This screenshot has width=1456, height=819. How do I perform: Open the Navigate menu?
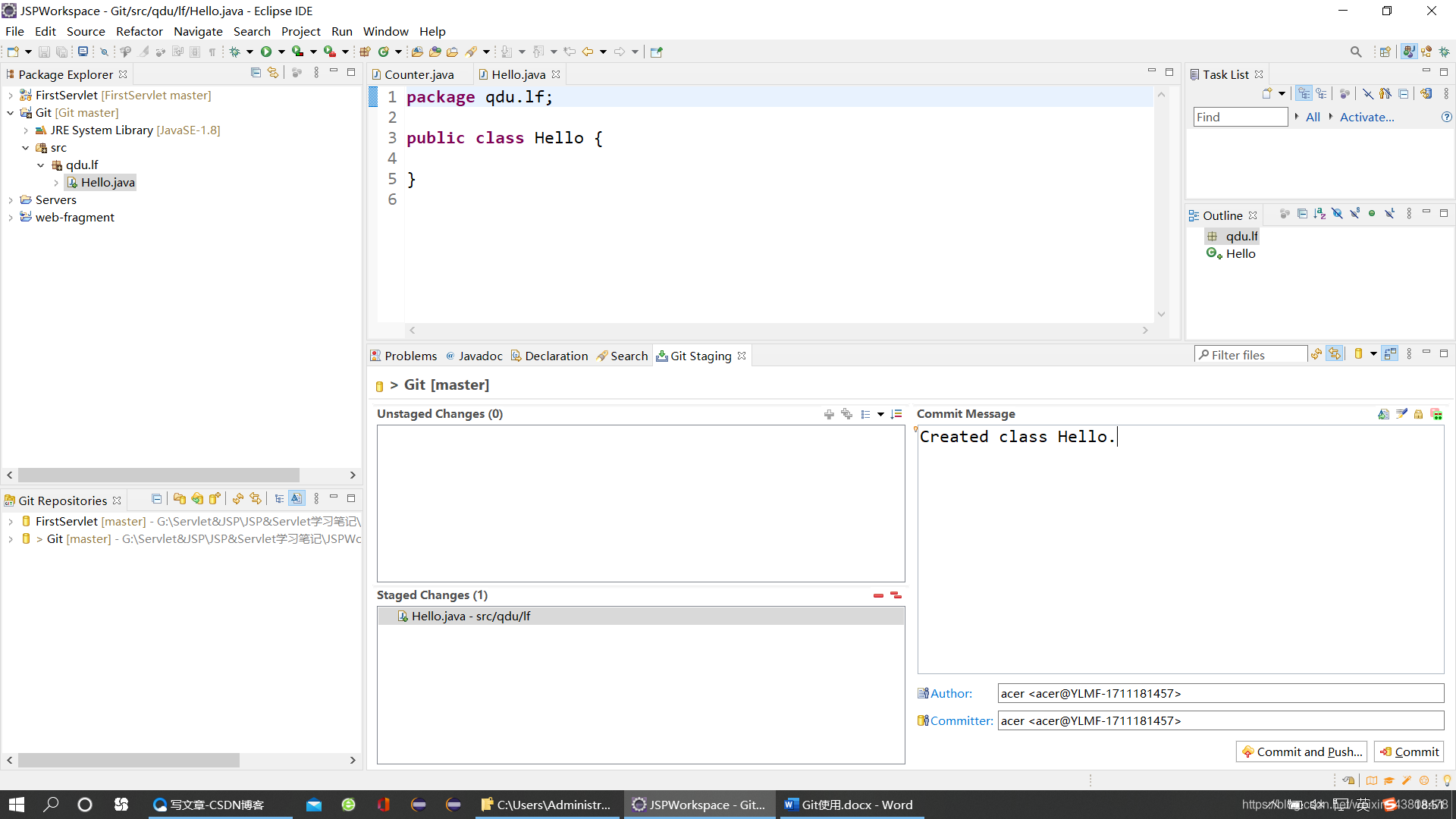tap(198, 31)
